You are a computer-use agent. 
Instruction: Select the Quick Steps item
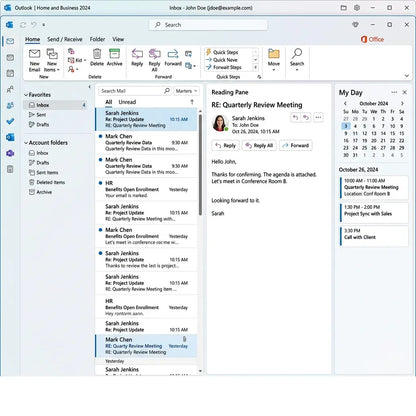[222, 52]
